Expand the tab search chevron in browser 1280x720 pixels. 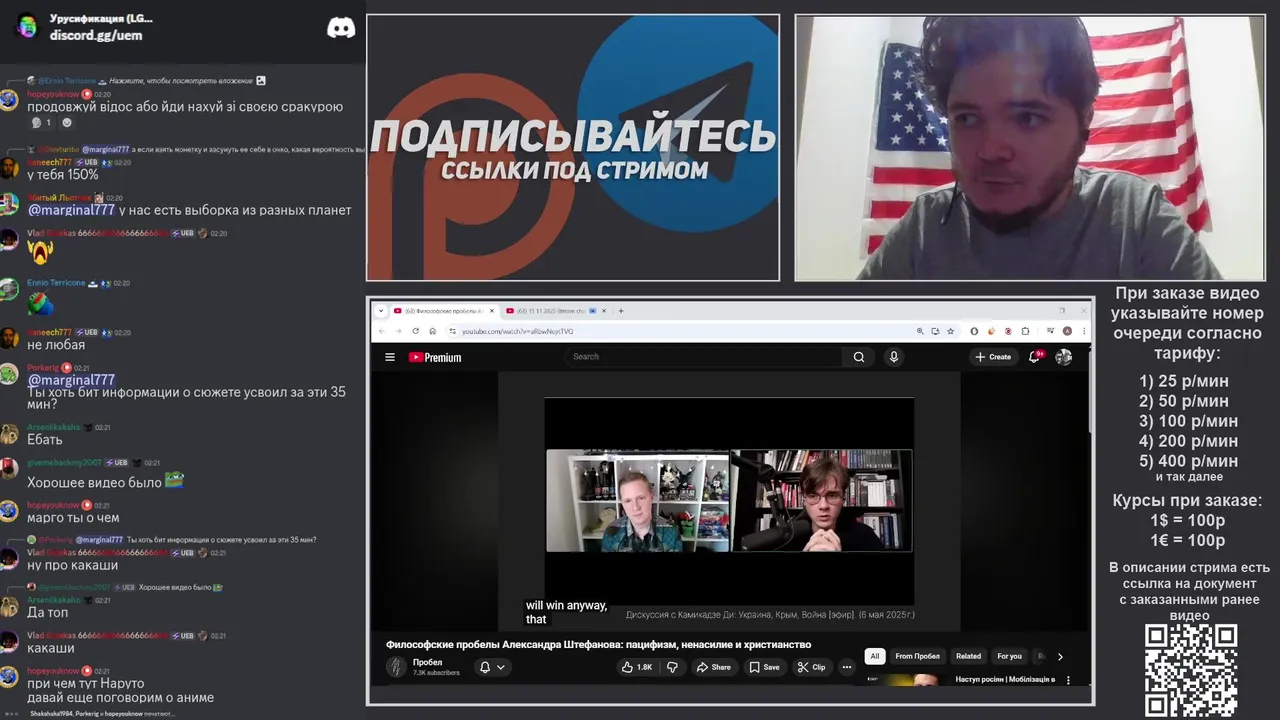click(381, 311)
